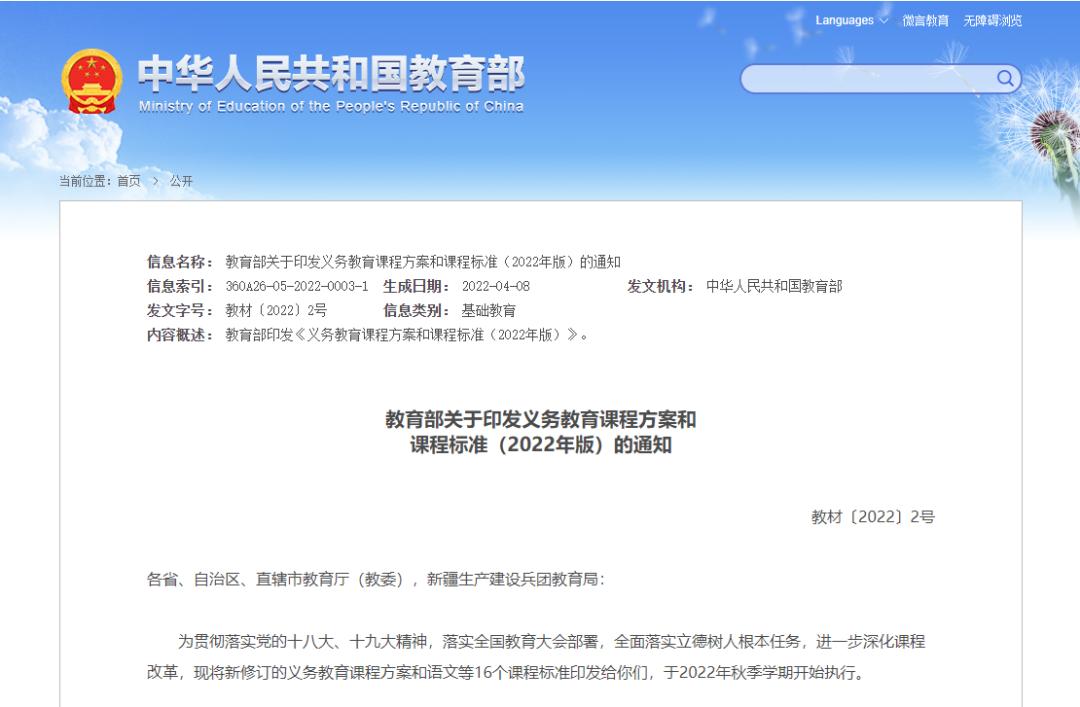1080x707 pixels.
Task: Click the search magnifier icon
Action: [1005, 78]
